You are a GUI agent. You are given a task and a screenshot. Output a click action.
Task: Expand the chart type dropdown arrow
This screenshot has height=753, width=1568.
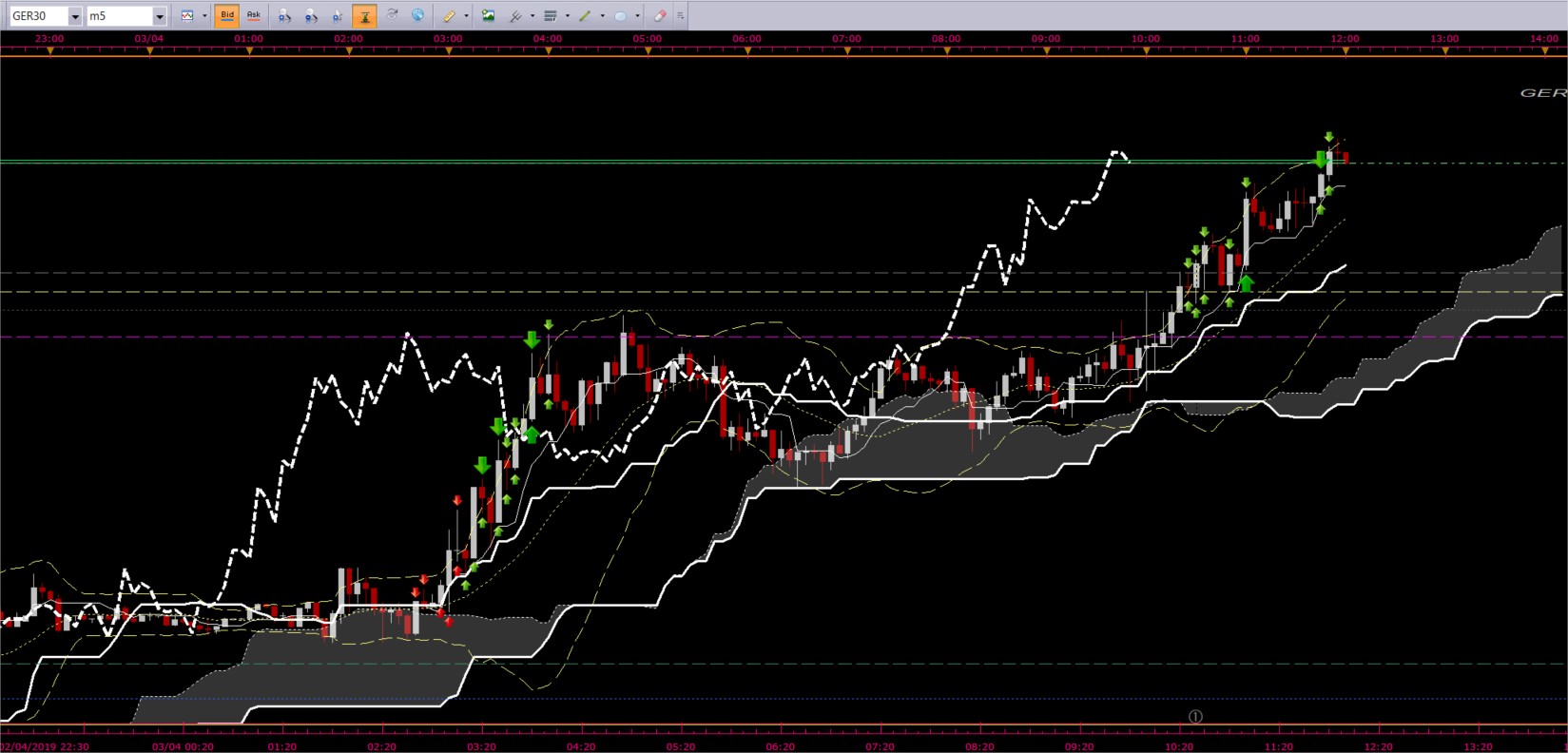click(204, 15)
